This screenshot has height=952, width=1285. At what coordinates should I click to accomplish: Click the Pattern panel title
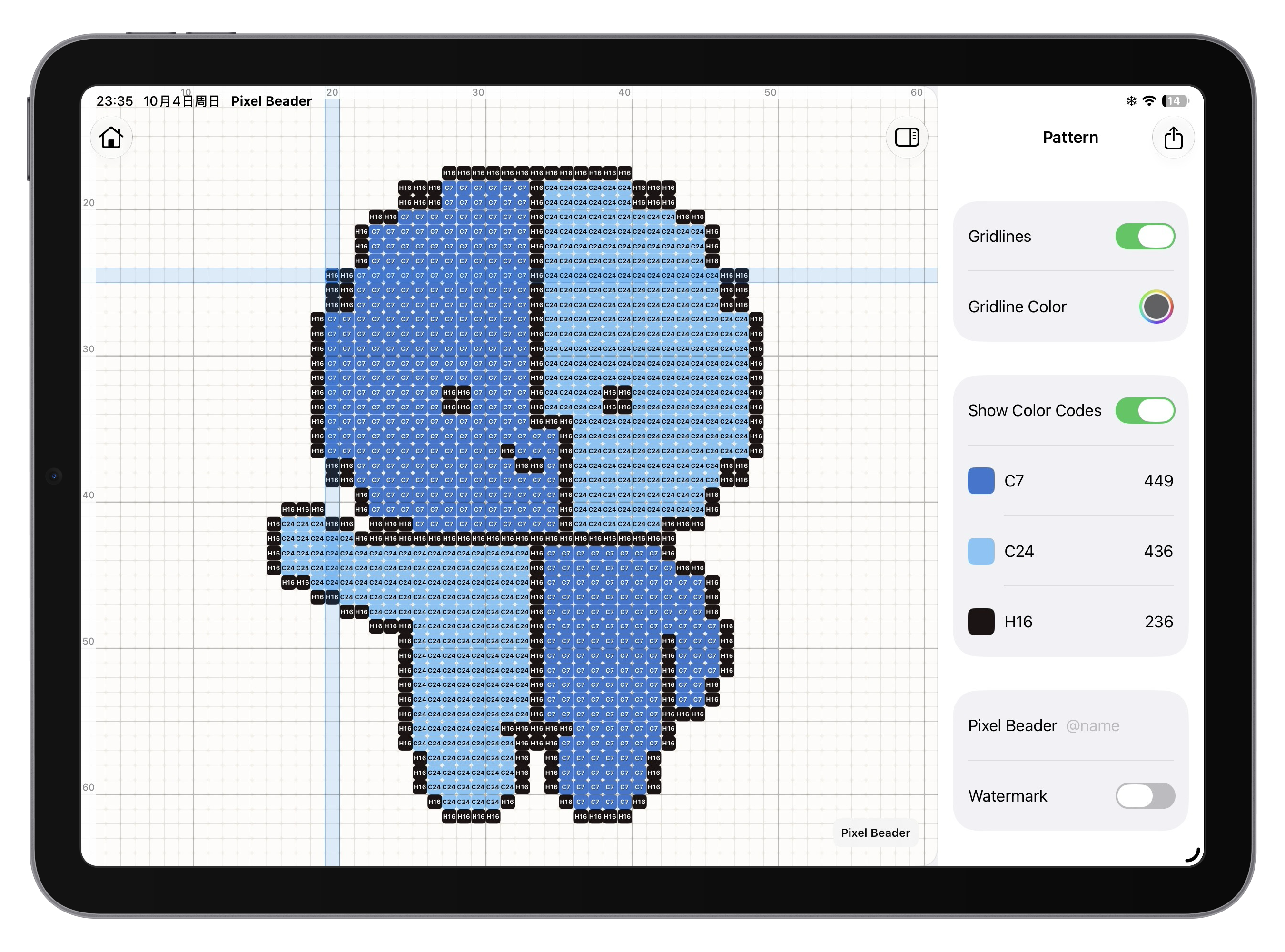click(x=1070, y=137)
